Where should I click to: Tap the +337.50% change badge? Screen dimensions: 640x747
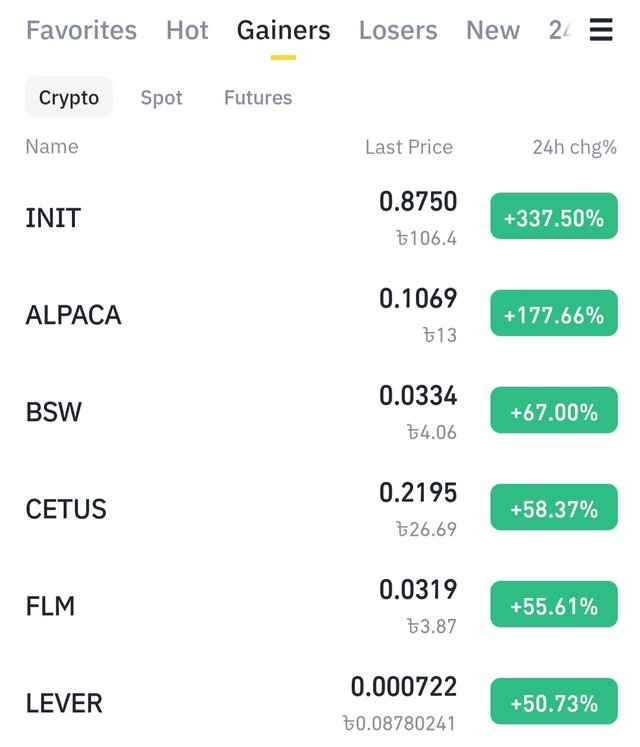554,216
